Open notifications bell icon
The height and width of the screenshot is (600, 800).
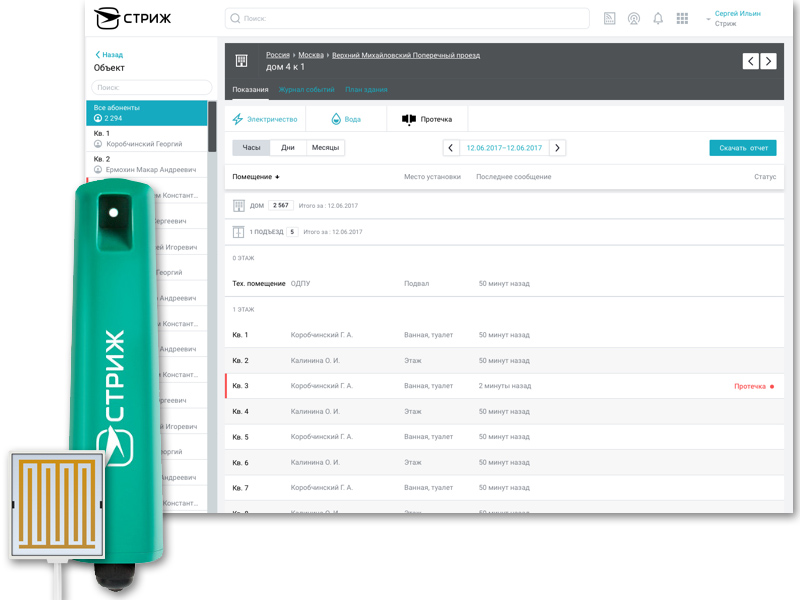(x=658, y=19)
